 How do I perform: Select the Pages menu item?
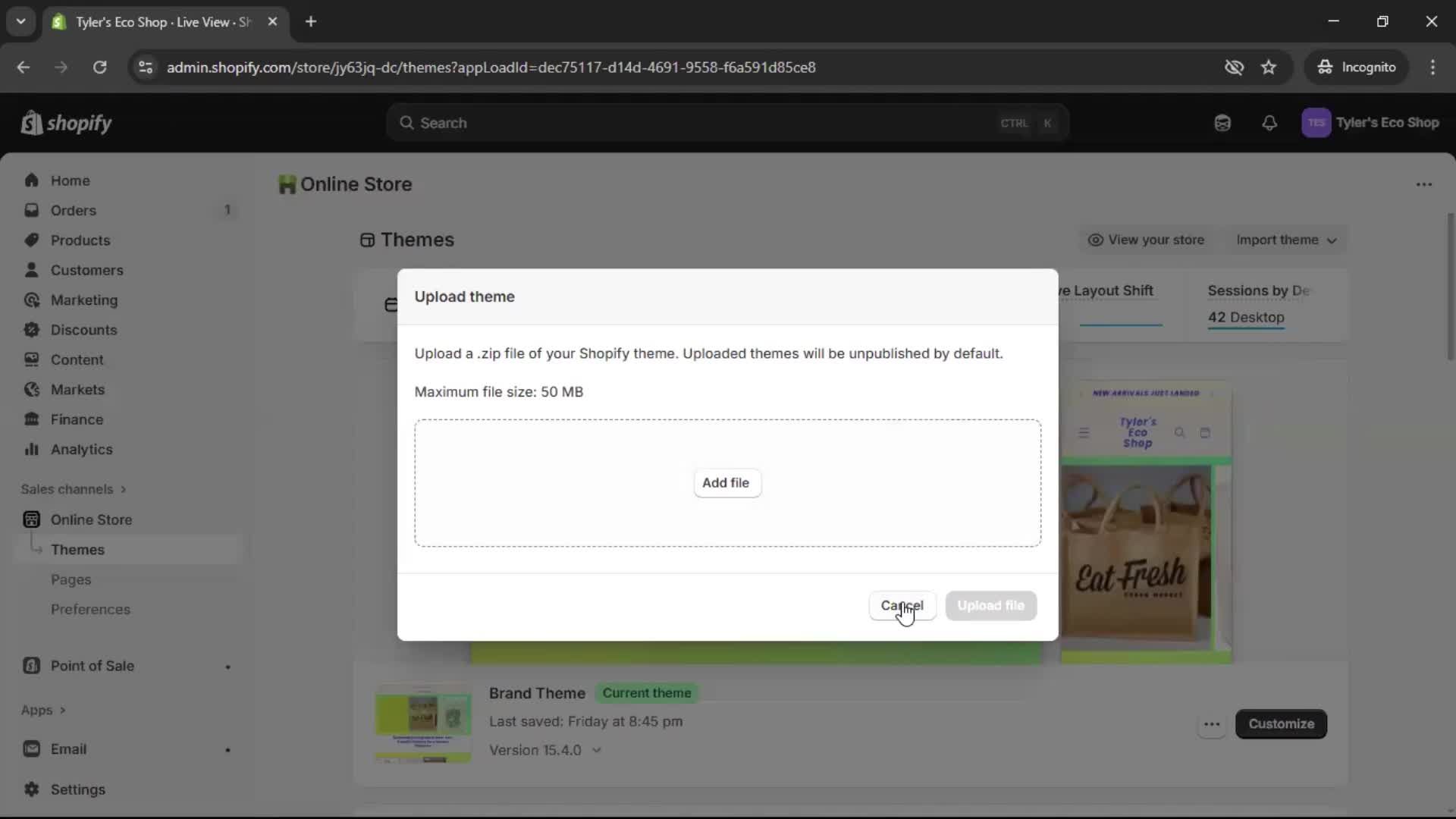click(x=71, y=579)
